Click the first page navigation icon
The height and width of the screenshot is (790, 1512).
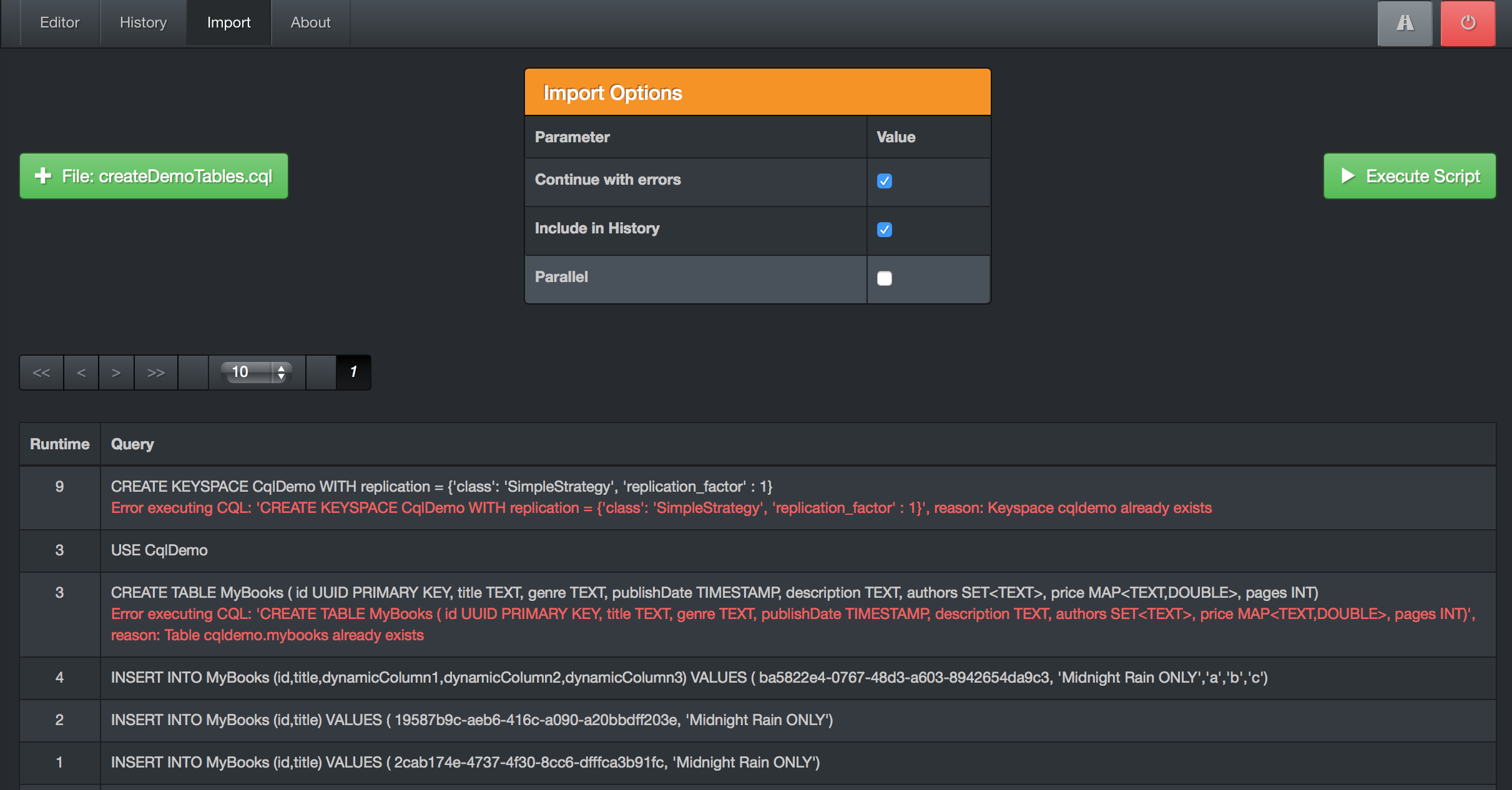click(x=41, y=372)
